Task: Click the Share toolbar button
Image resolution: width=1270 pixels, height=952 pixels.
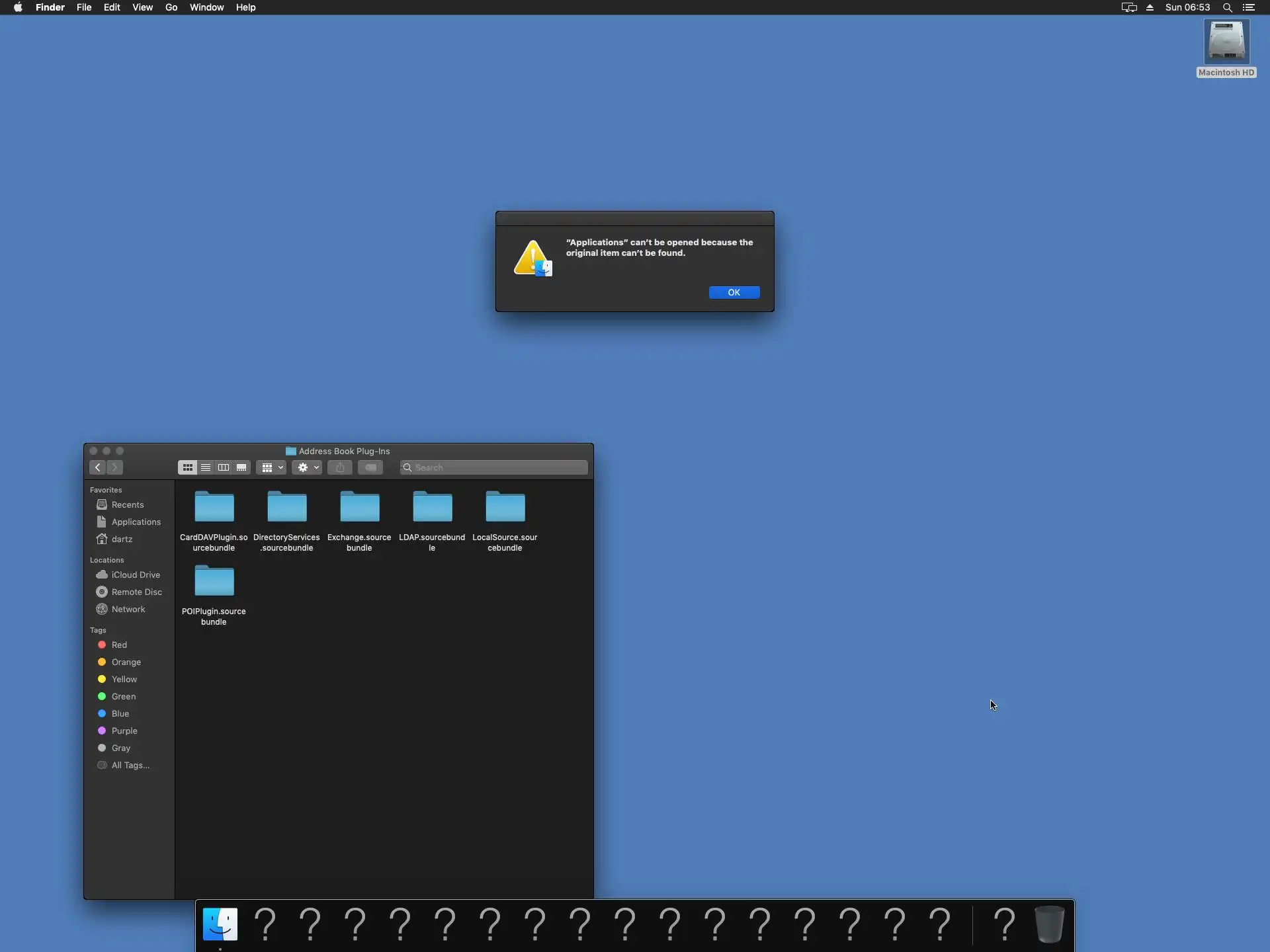Action: 340,467
